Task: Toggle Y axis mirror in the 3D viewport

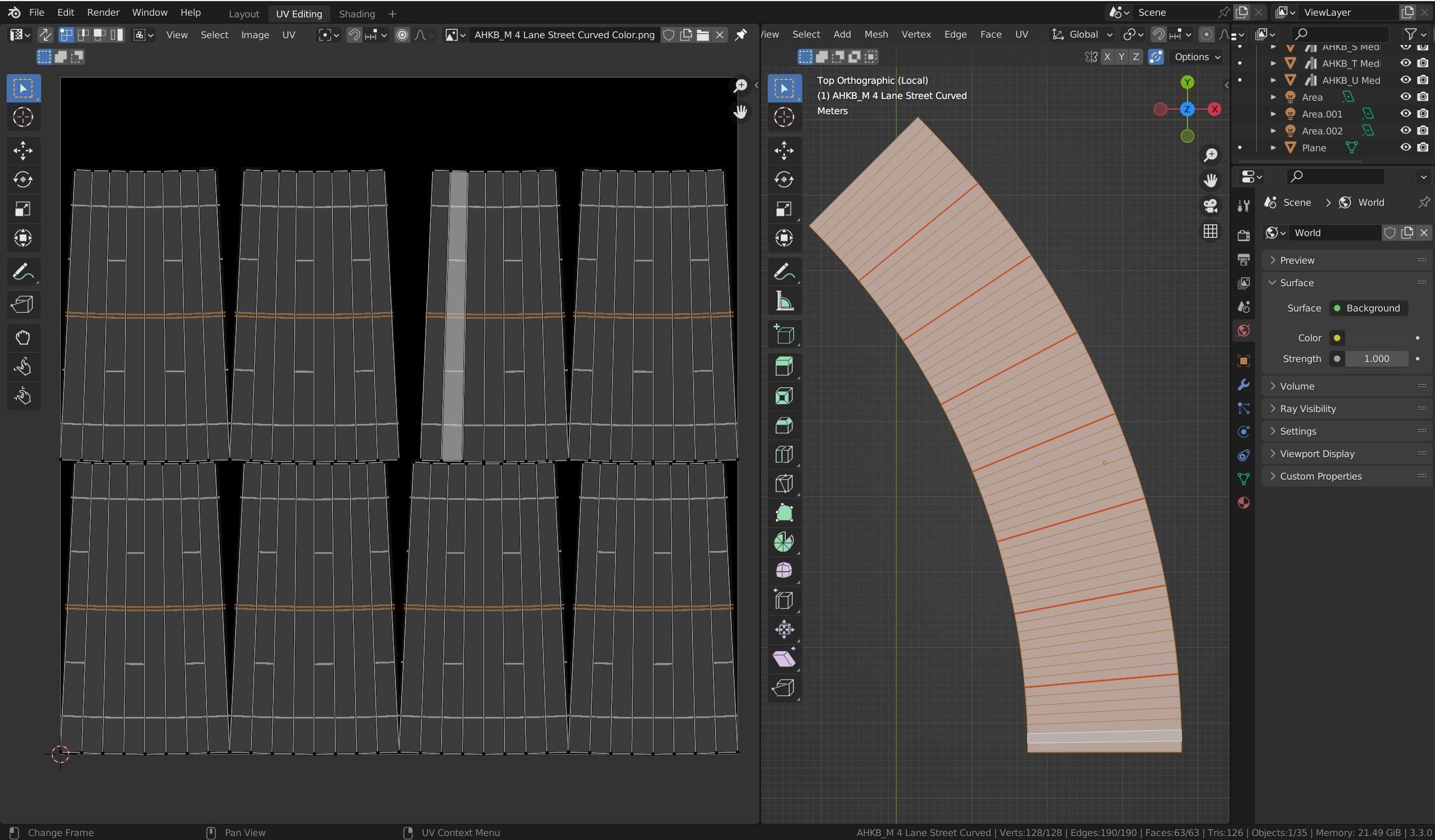Action: click(1121, 56)
